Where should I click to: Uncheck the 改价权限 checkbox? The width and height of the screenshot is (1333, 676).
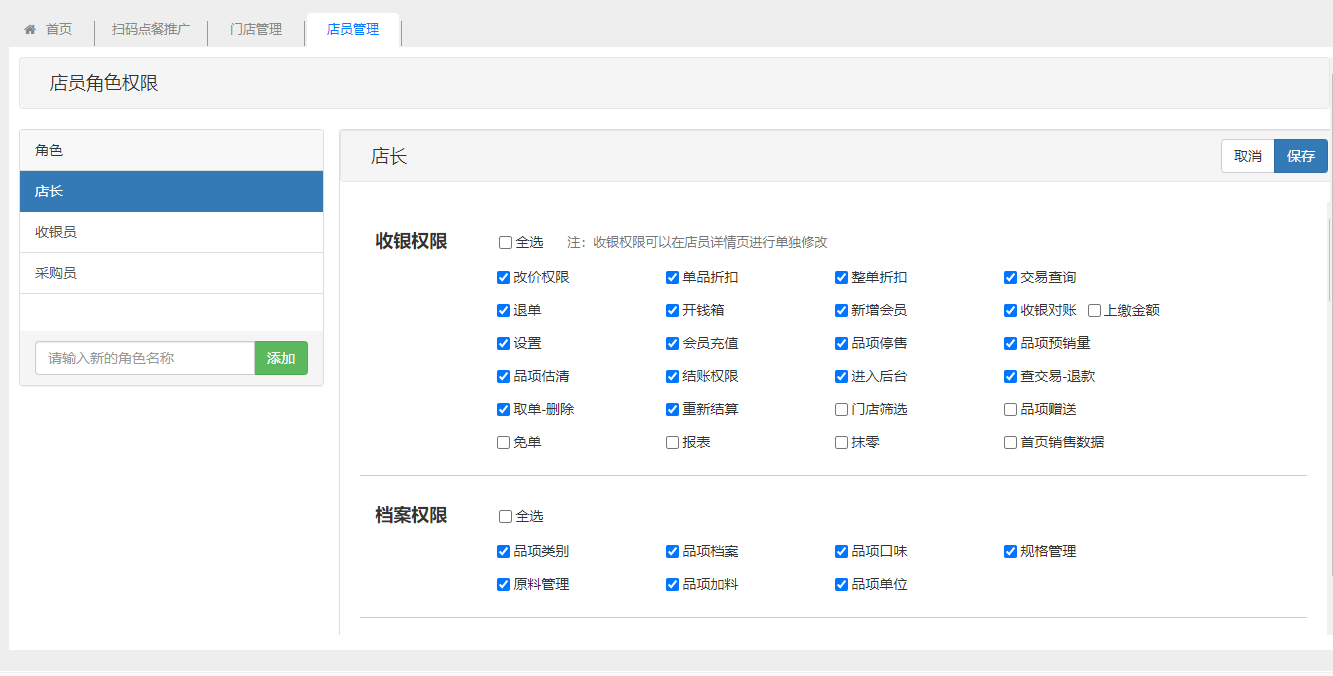click(504, 278)
